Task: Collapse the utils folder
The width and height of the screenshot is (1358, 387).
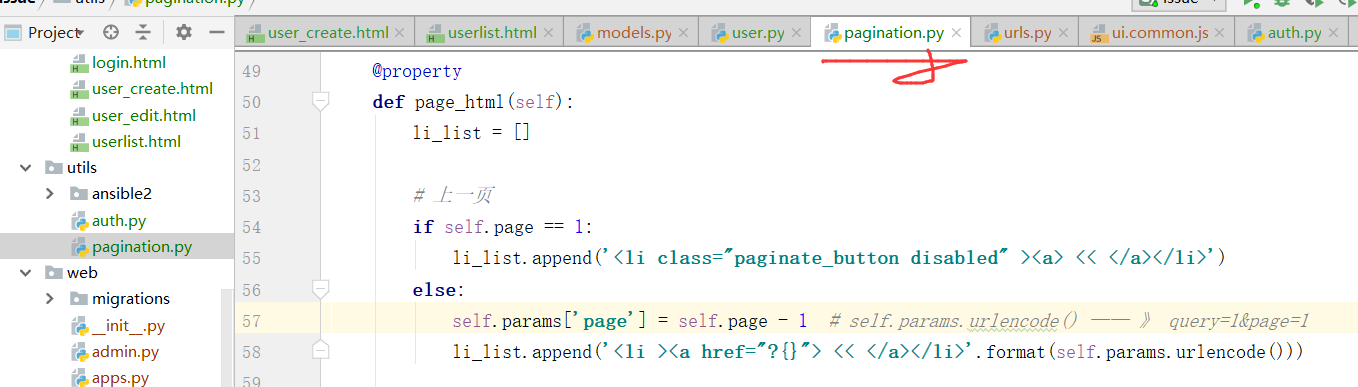Action: point(26,167)
